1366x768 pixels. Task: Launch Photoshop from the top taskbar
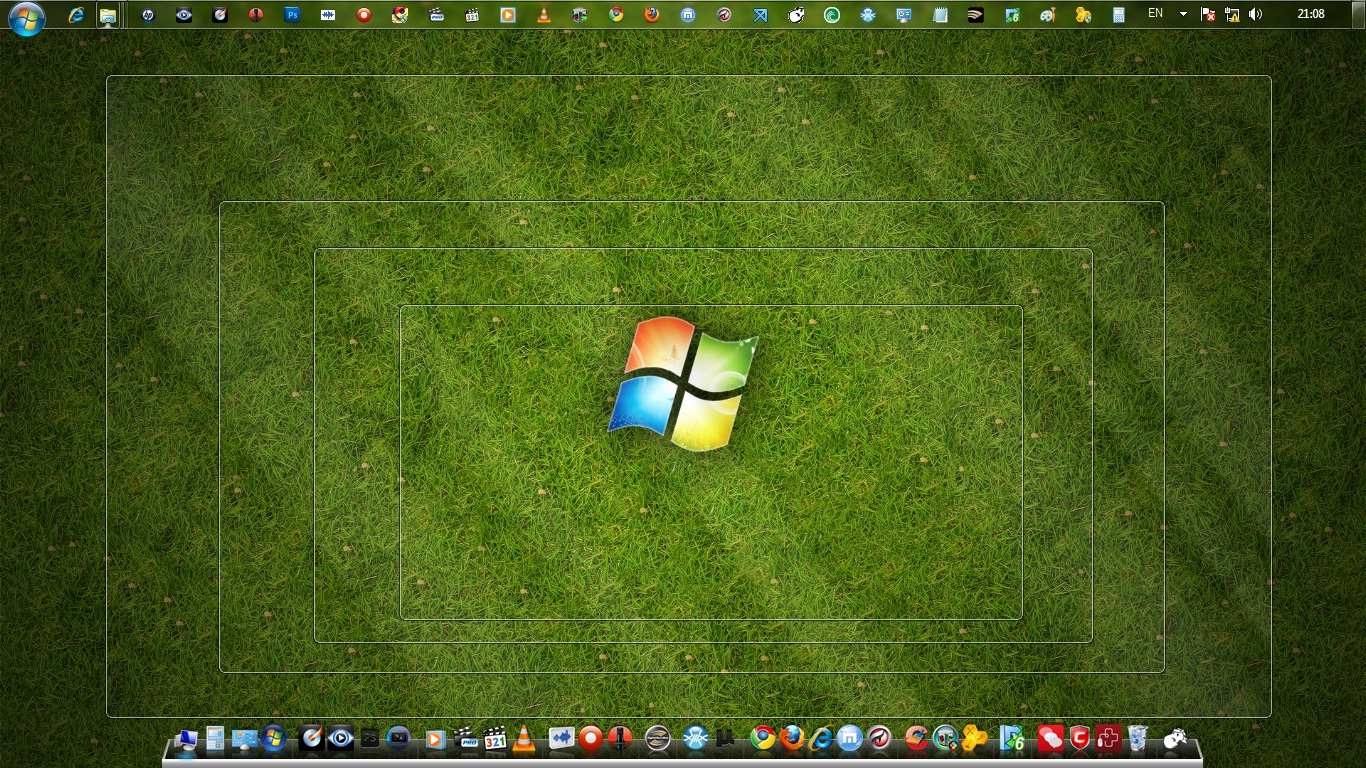click(292, 15)
